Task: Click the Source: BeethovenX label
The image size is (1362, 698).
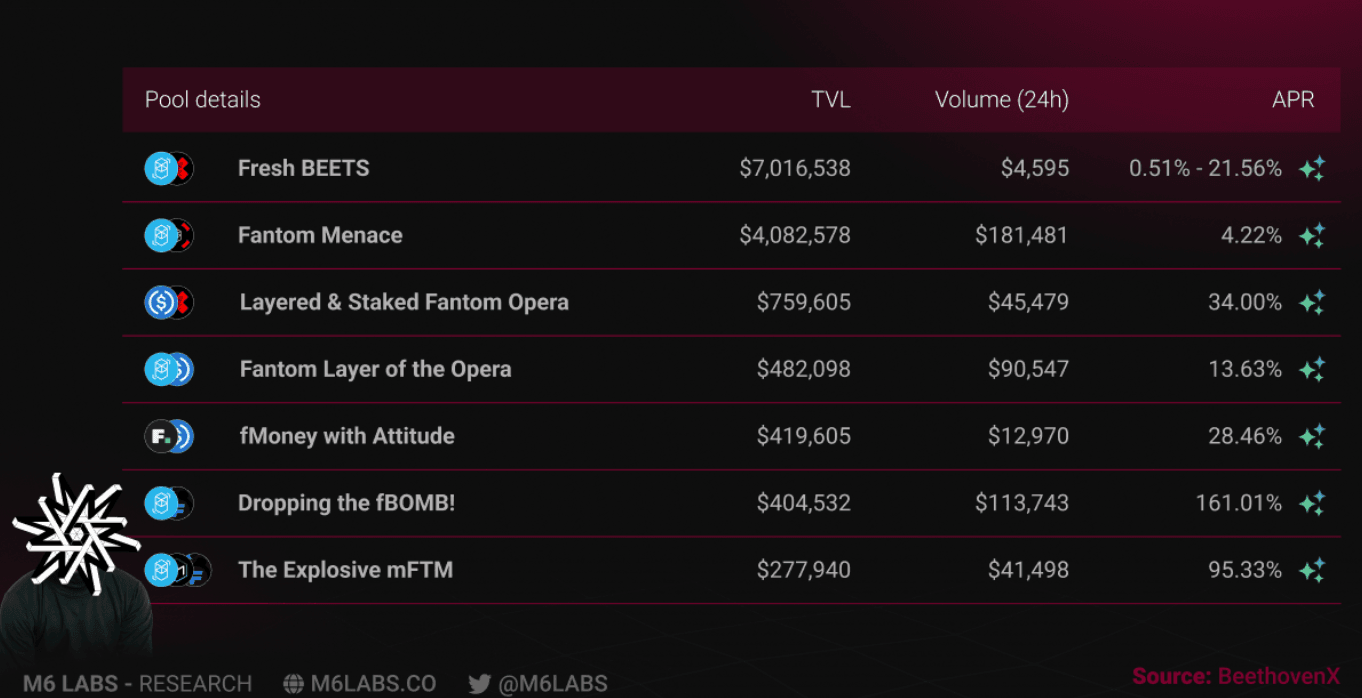Action: point(1235,677)
